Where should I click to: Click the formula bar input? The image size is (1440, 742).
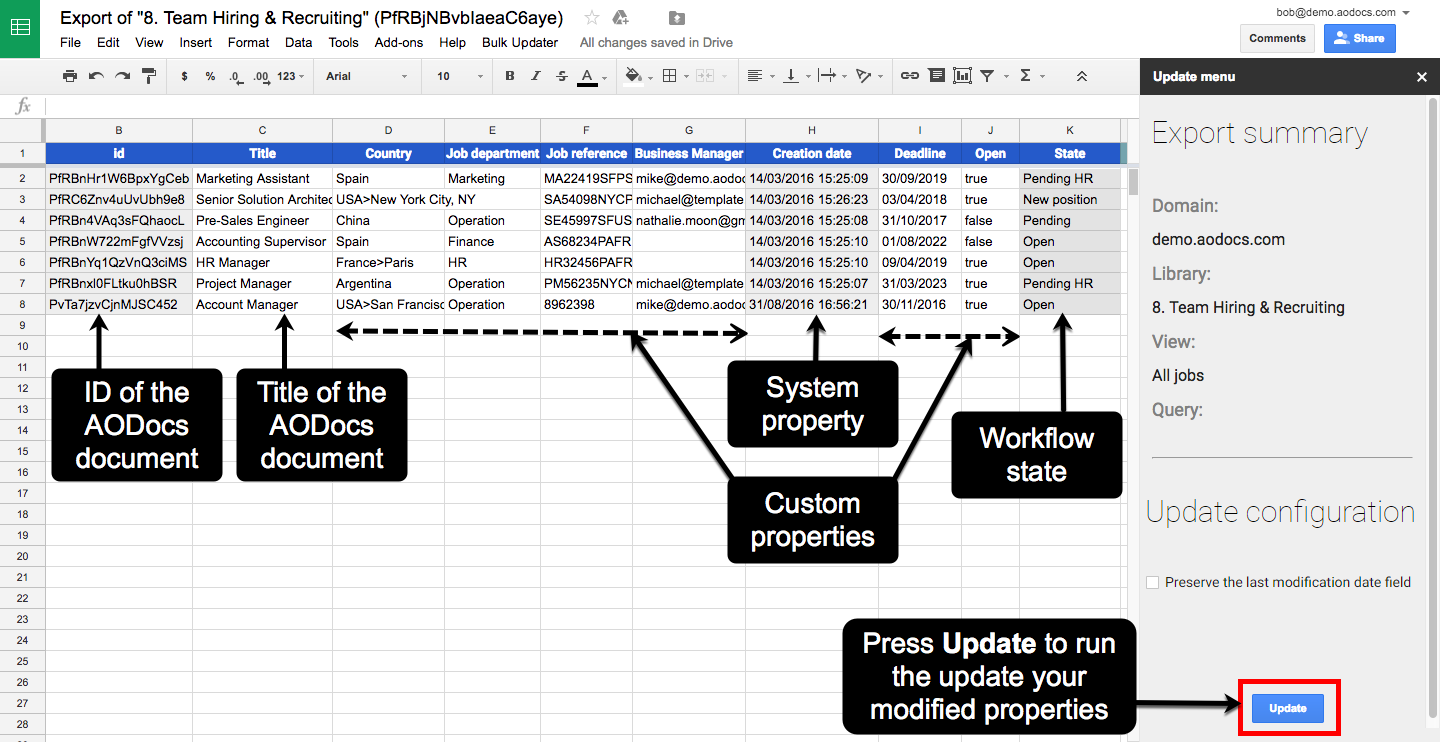[590, 106]
